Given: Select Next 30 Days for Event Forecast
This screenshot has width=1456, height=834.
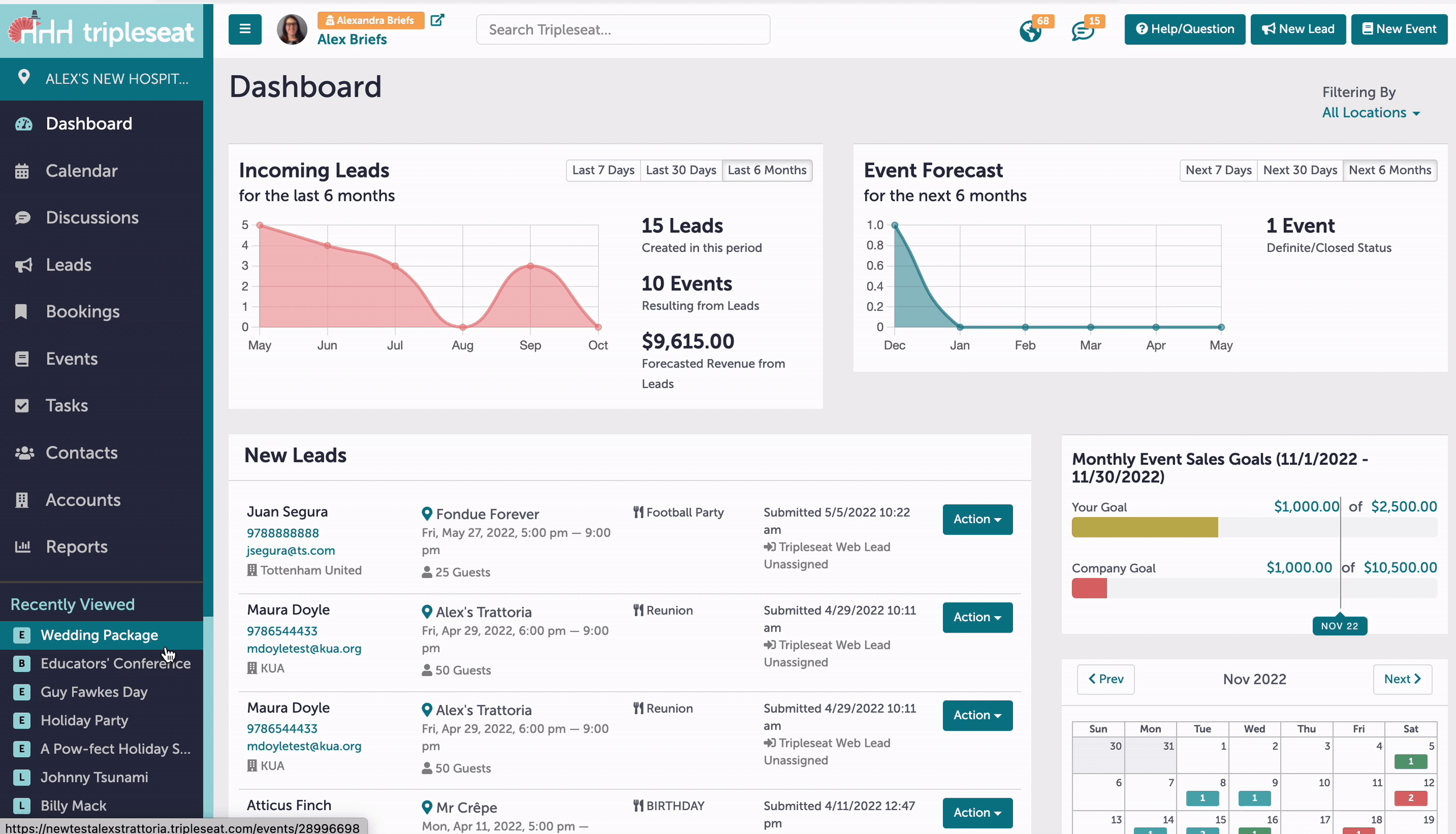Looking at the screenshot, I should [1300, 170].
